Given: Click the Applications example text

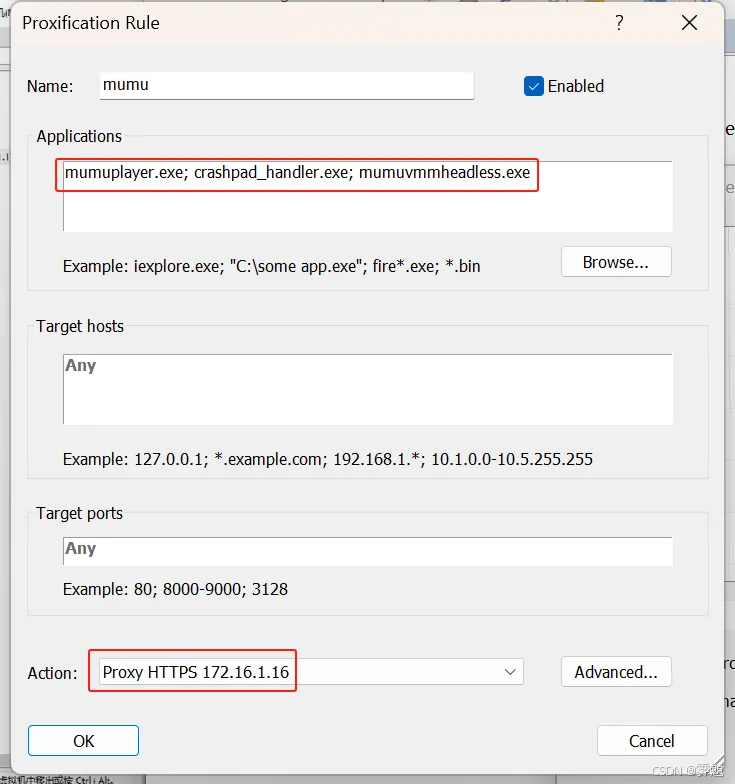Looking at the screenshot, I should tap(272, 266).
